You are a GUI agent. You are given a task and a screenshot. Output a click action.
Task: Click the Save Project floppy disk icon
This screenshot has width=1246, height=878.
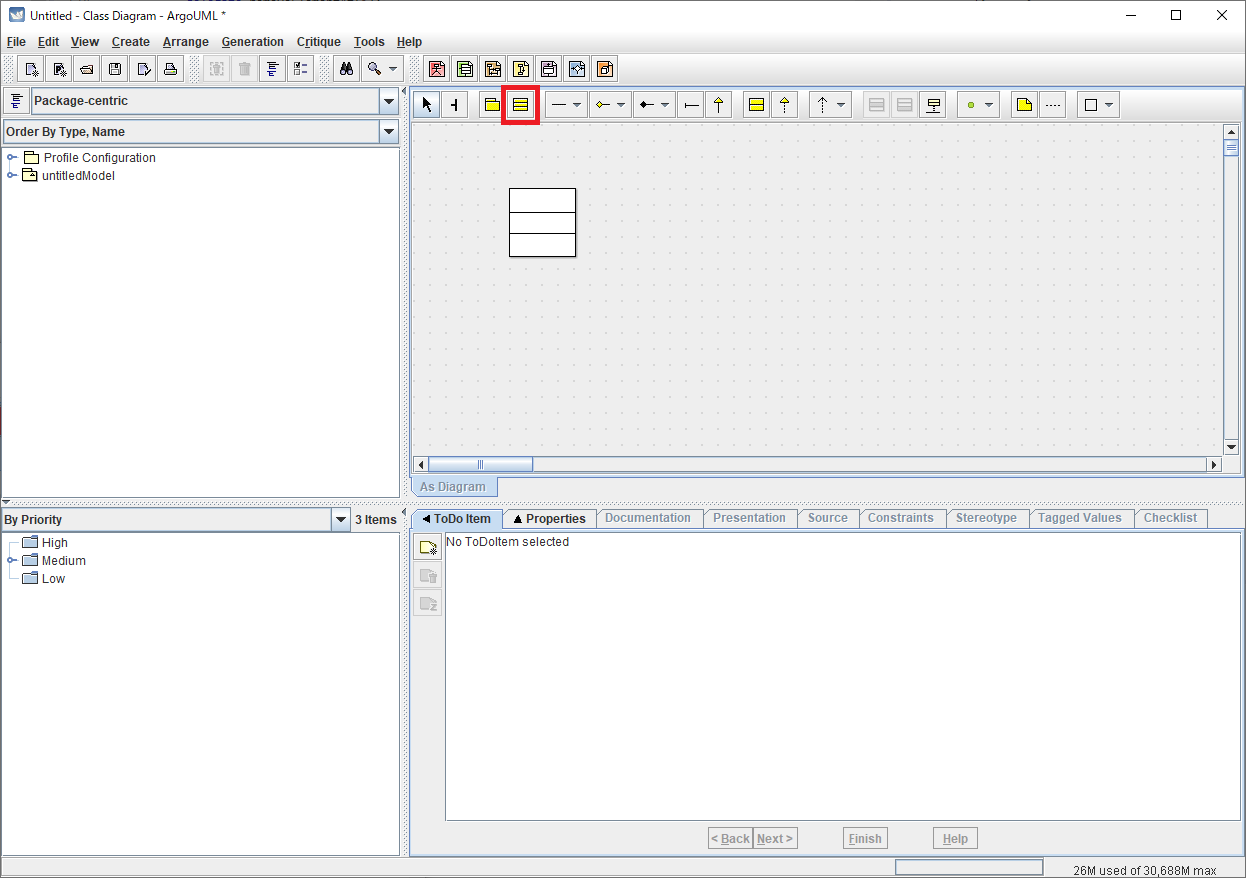[115, 69]
